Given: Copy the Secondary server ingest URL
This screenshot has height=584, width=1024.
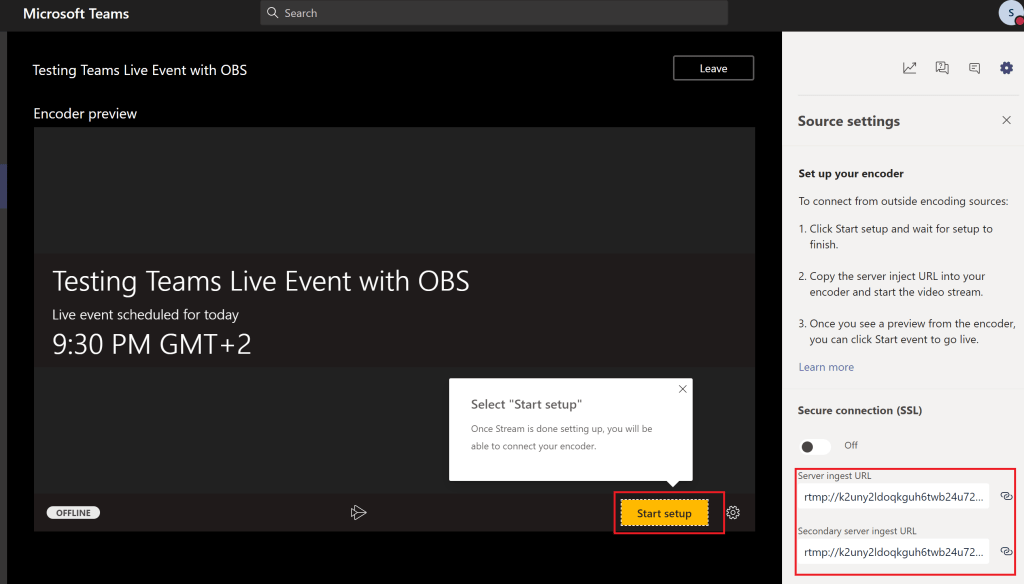Looking at the screenshot, I should tap(1006, 550).
